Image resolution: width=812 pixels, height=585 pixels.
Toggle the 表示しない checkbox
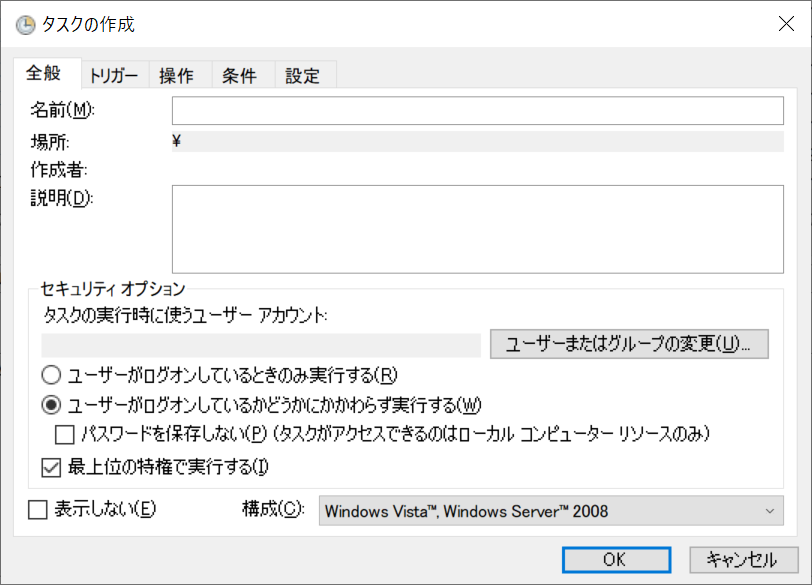(x=38, y=509)
